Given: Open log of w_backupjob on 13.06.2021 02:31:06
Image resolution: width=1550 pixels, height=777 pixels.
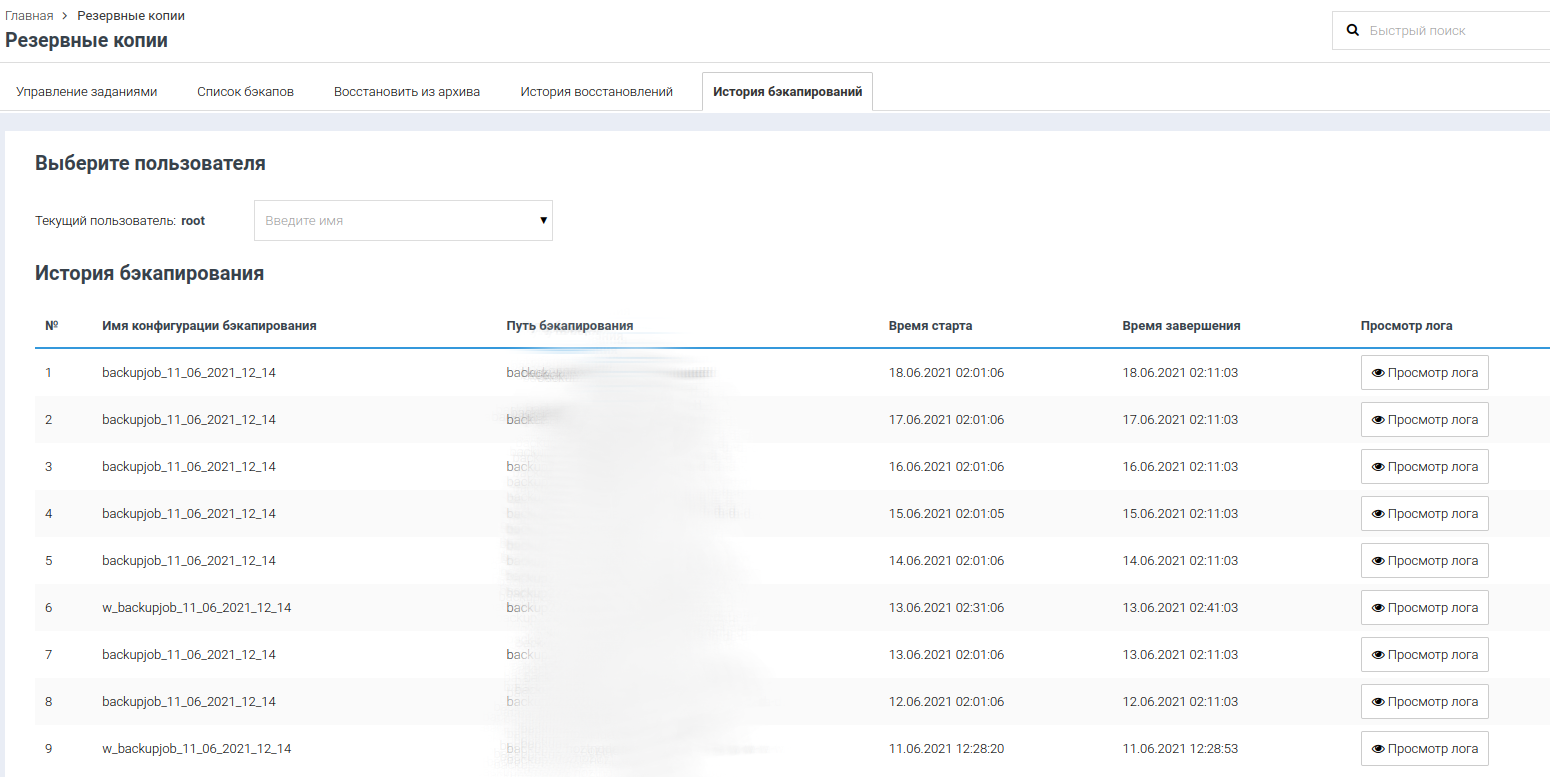Looking at the screenshot, I should coord(1424,608).
